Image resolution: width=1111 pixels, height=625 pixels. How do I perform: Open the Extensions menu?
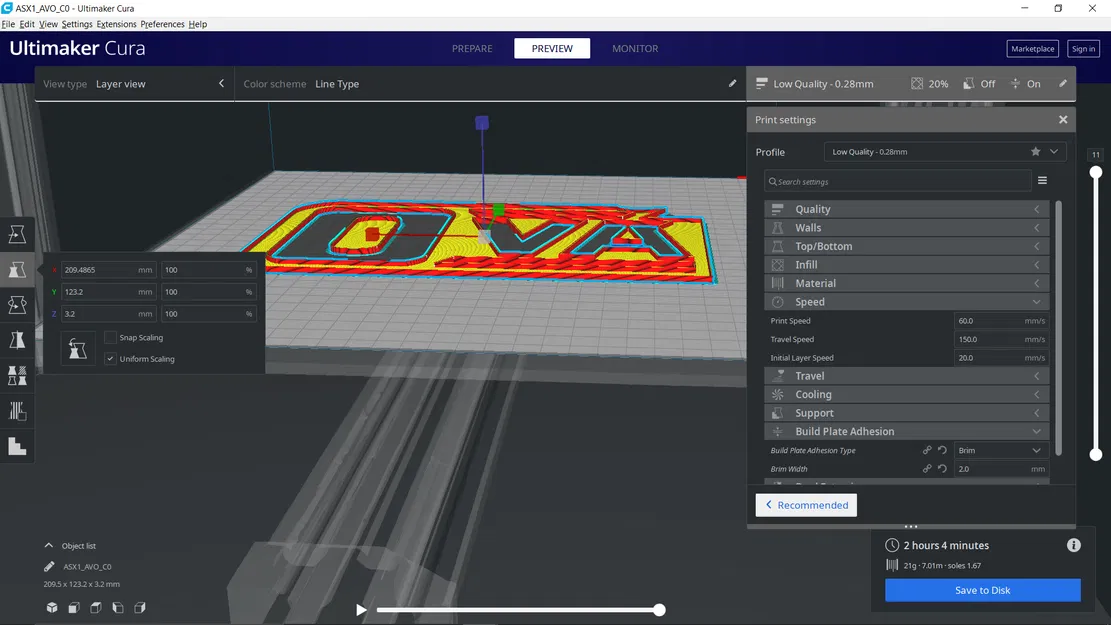(x=116, y=24)
